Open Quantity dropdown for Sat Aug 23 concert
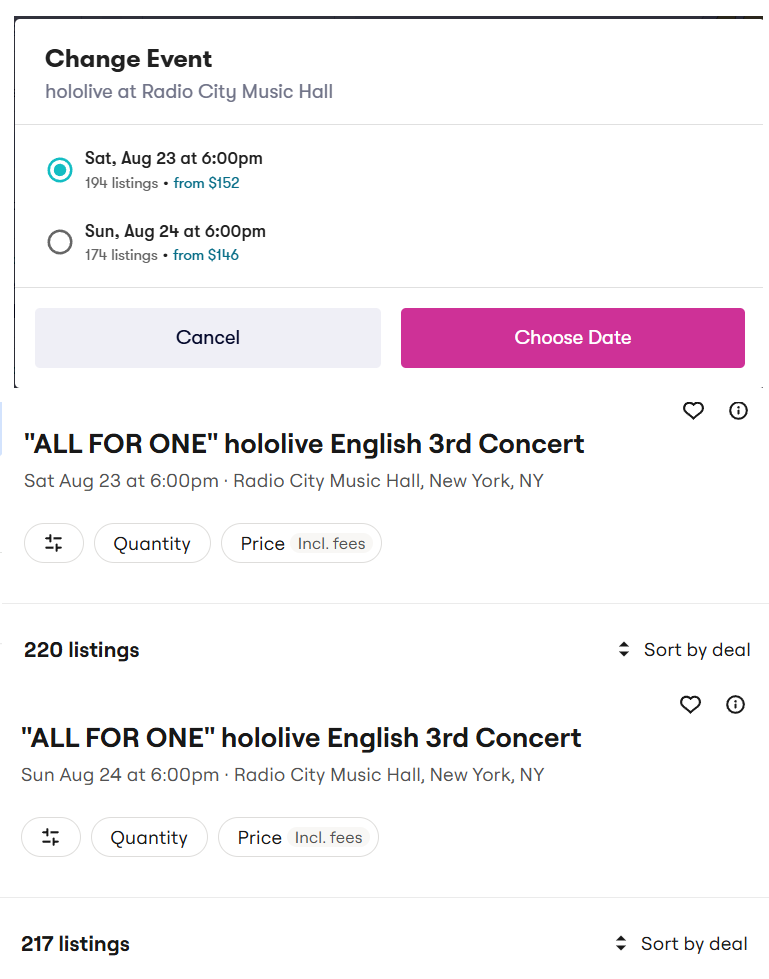 (x=152, y=543)
